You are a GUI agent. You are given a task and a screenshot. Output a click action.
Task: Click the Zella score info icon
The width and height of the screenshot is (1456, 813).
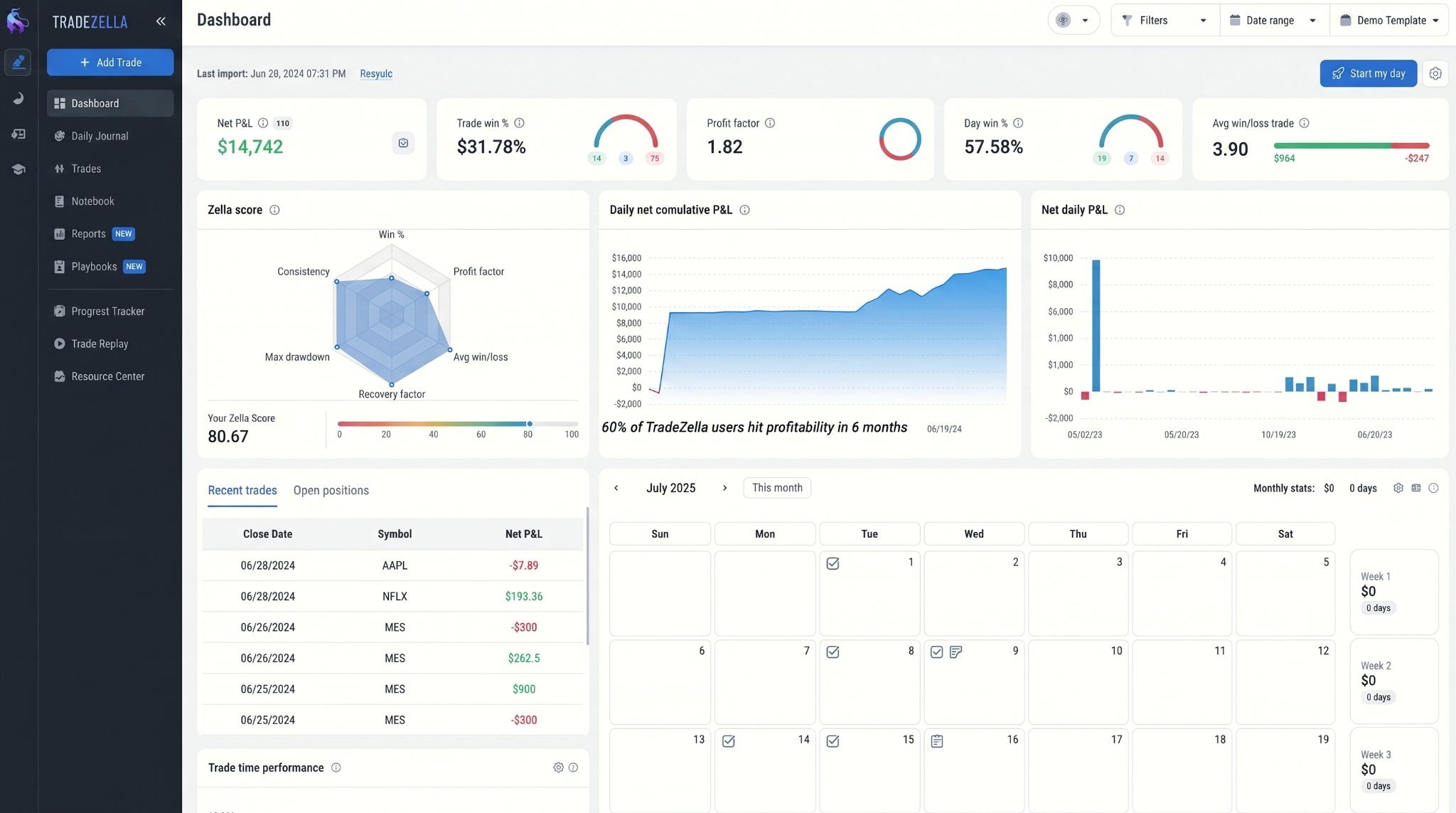274,210
